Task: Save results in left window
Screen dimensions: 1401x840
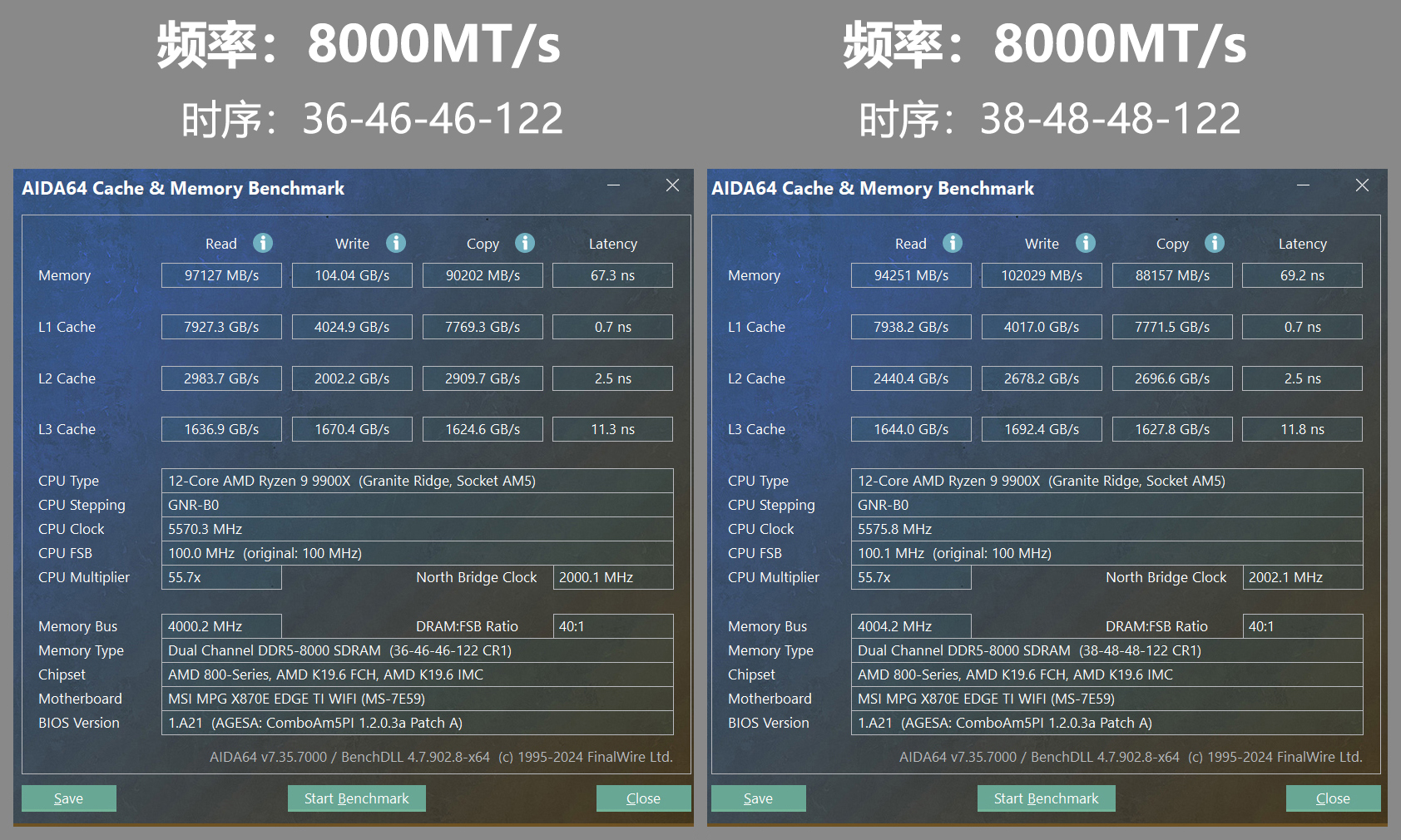Action: click(69, 798)
